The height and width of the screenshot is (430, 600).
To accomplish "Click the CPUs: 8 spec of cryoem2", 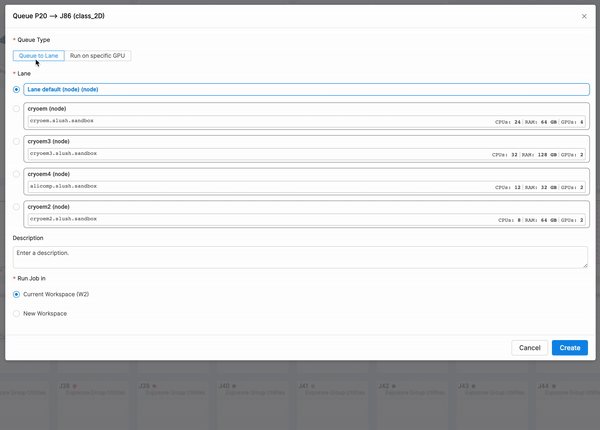I will tap(509, 220).
